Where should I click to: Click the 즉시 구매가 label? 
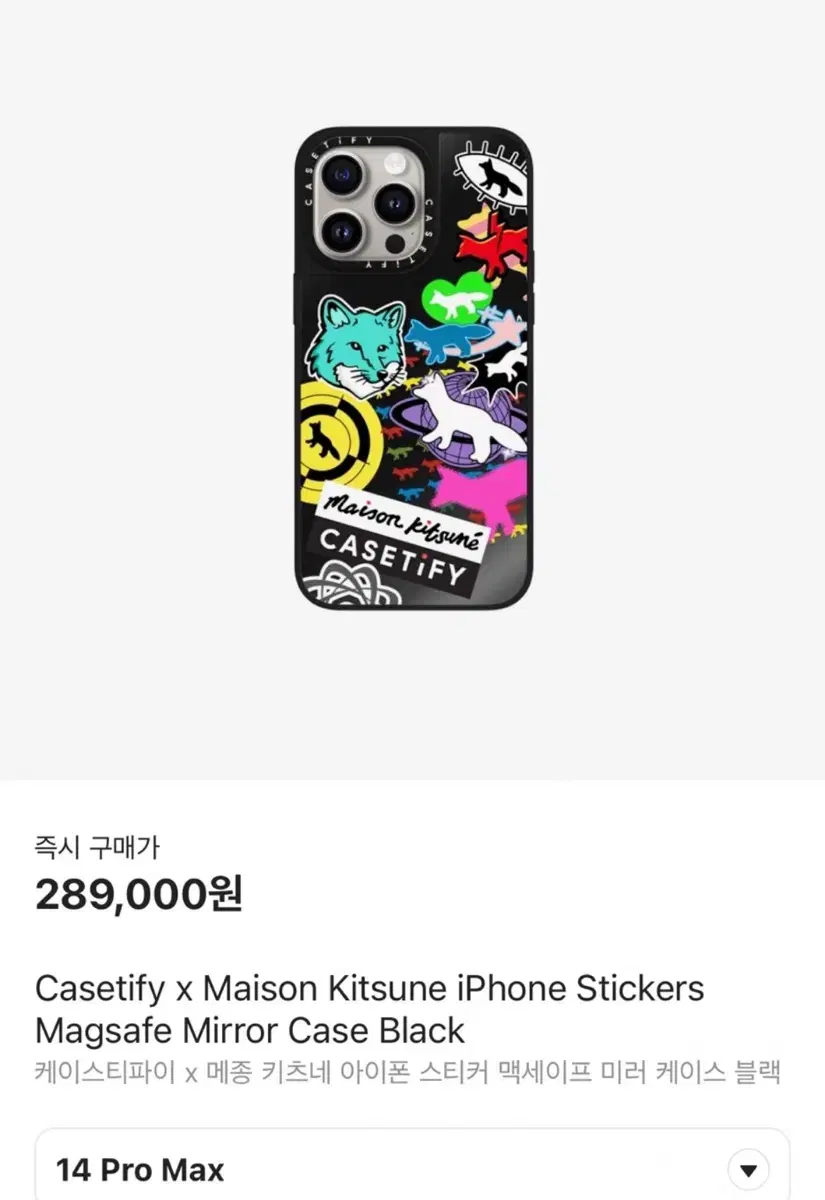[97, 849]
